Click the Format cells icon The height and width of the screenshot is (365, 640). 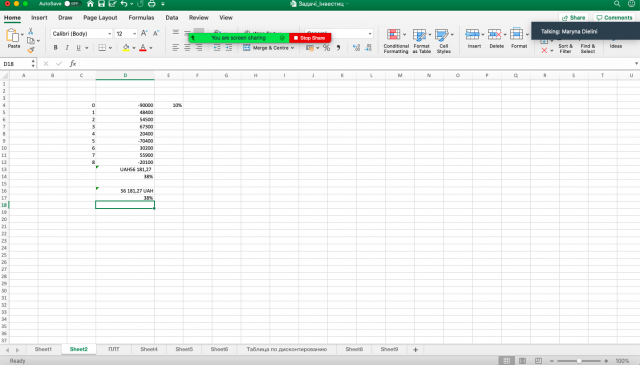pos(517,34)
